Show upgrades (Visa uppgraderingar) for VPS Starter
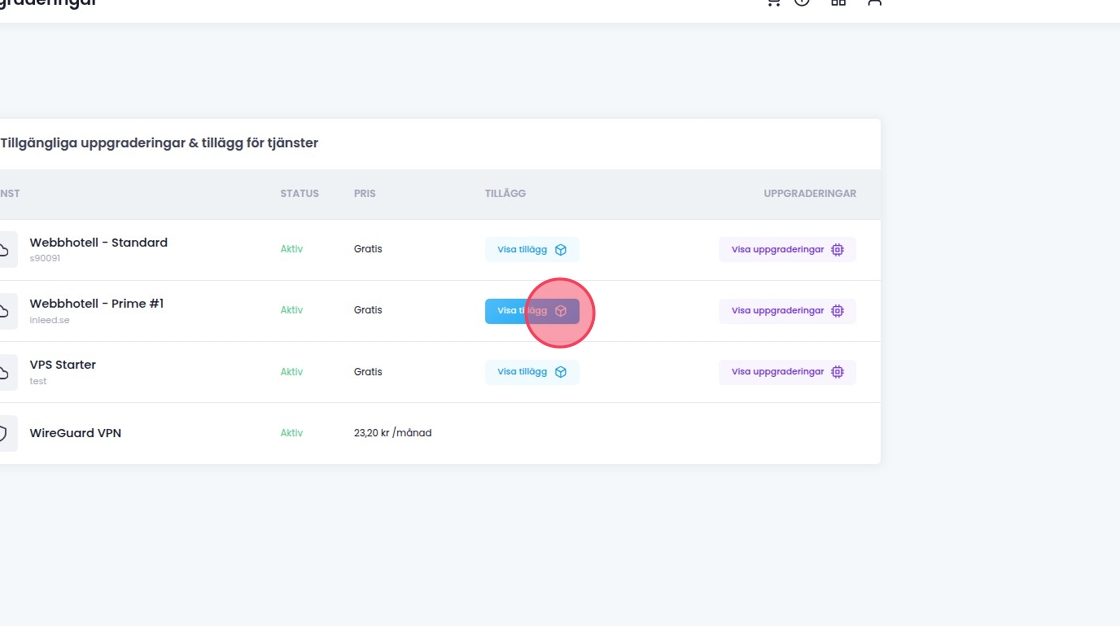Viewport: 1120px width, 626px height. pyautogui.click(x=787, y=372)
